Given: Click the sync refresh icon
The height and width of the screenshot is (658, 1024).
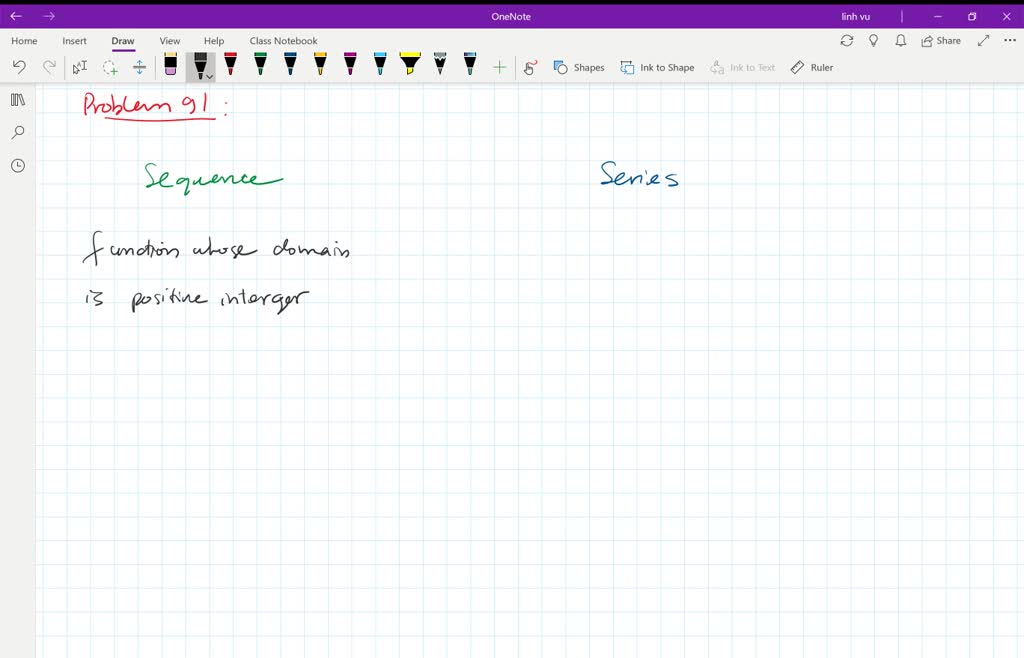Looking at the screenshot, I should coord(847,40).
